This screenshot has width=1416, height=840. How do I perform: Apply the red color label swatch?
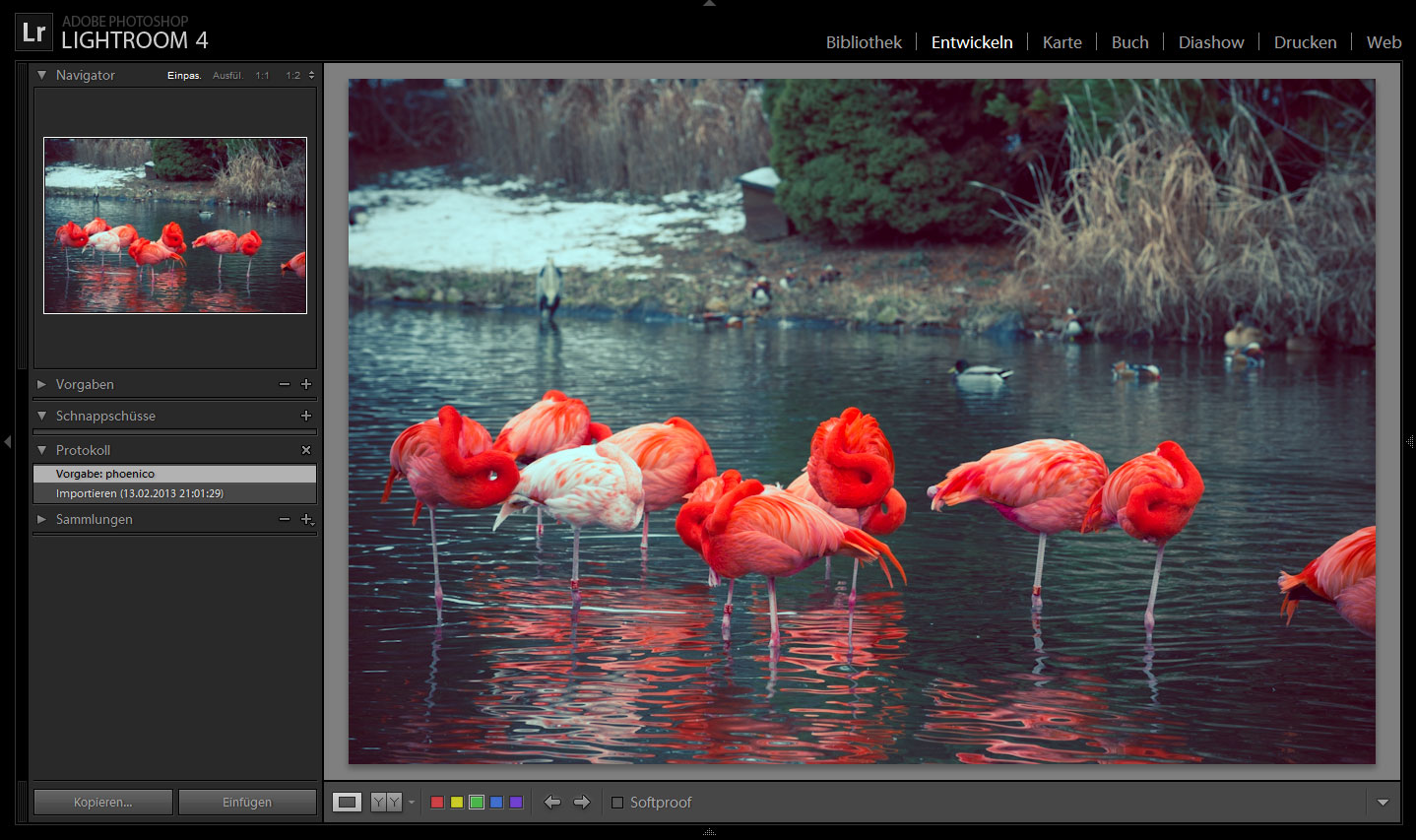437,803
